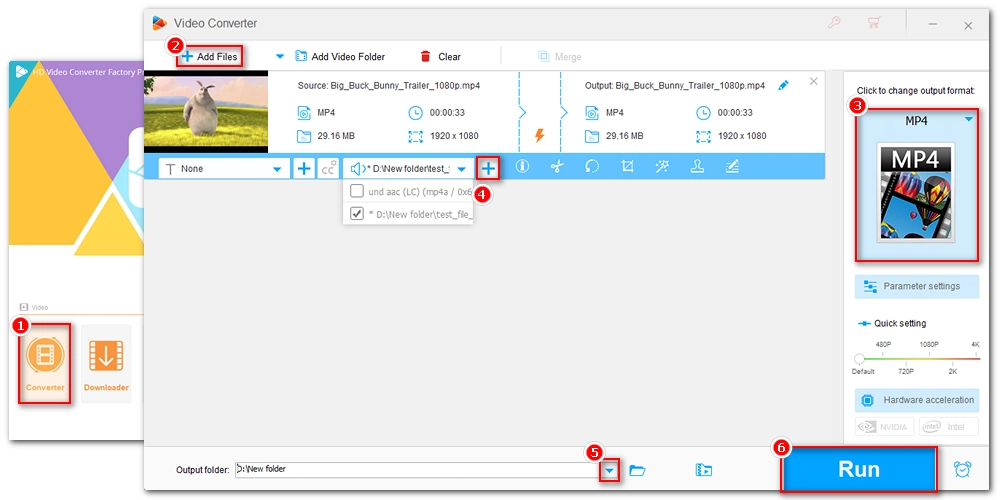The height and width of the screenshot is (500, 1000).
Task: Toggle Hardware acceleration option
Action: (916, 400)
